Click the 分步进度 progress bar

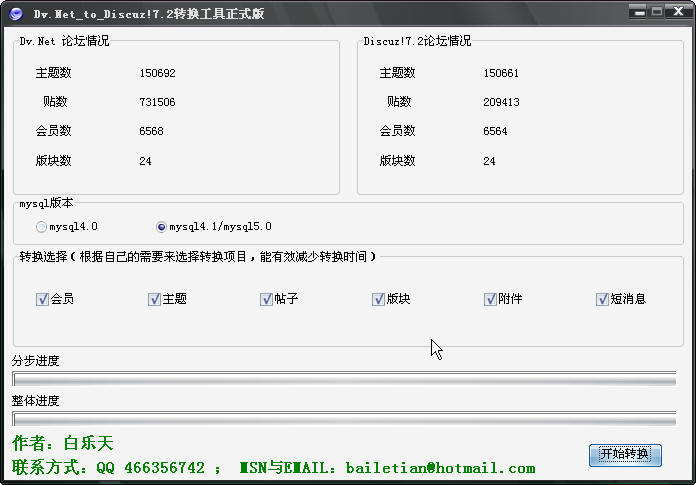pos(344,379)
